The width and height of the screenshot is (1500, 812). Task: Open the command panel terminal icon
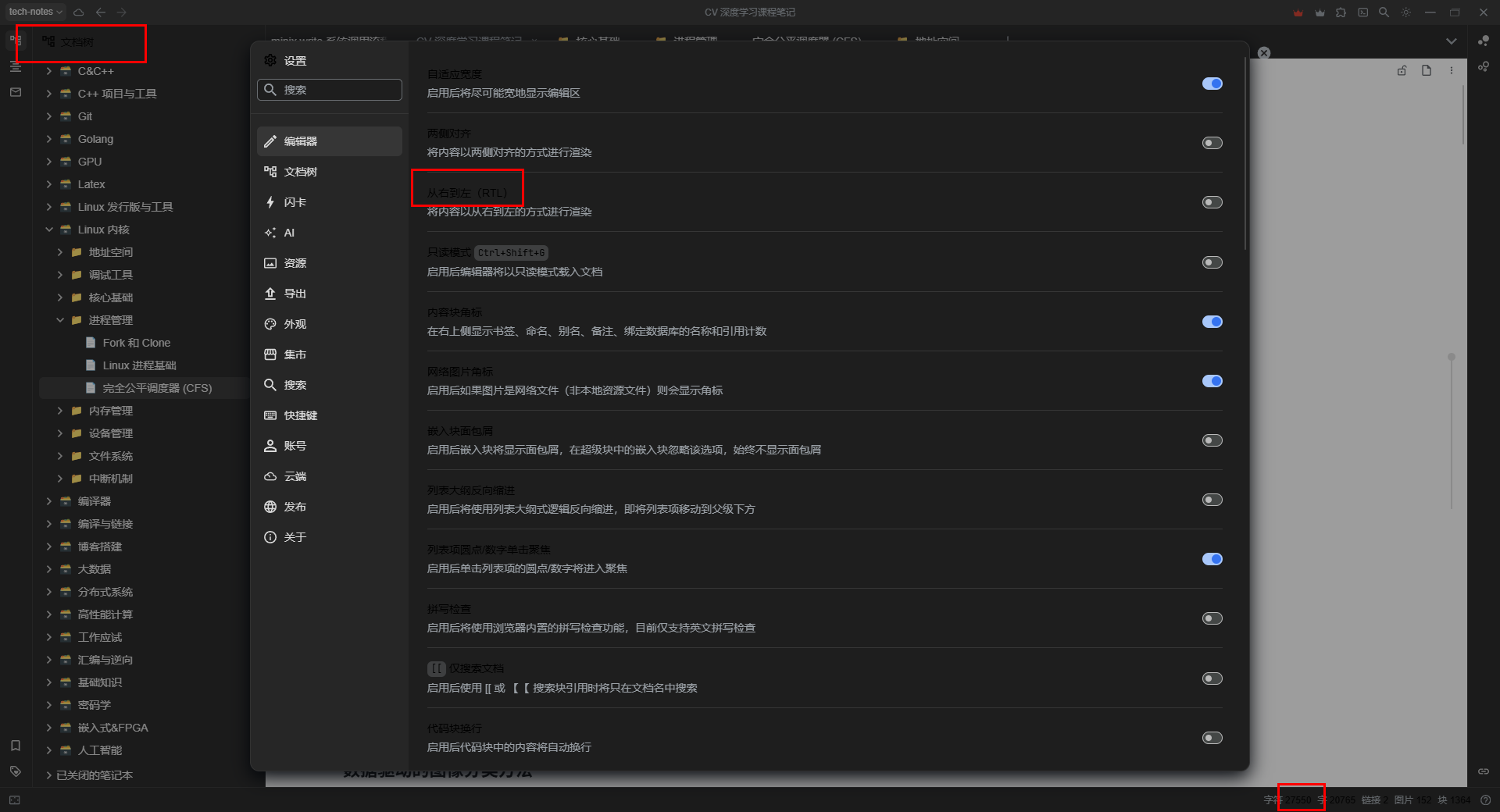tap(1363, 12)
